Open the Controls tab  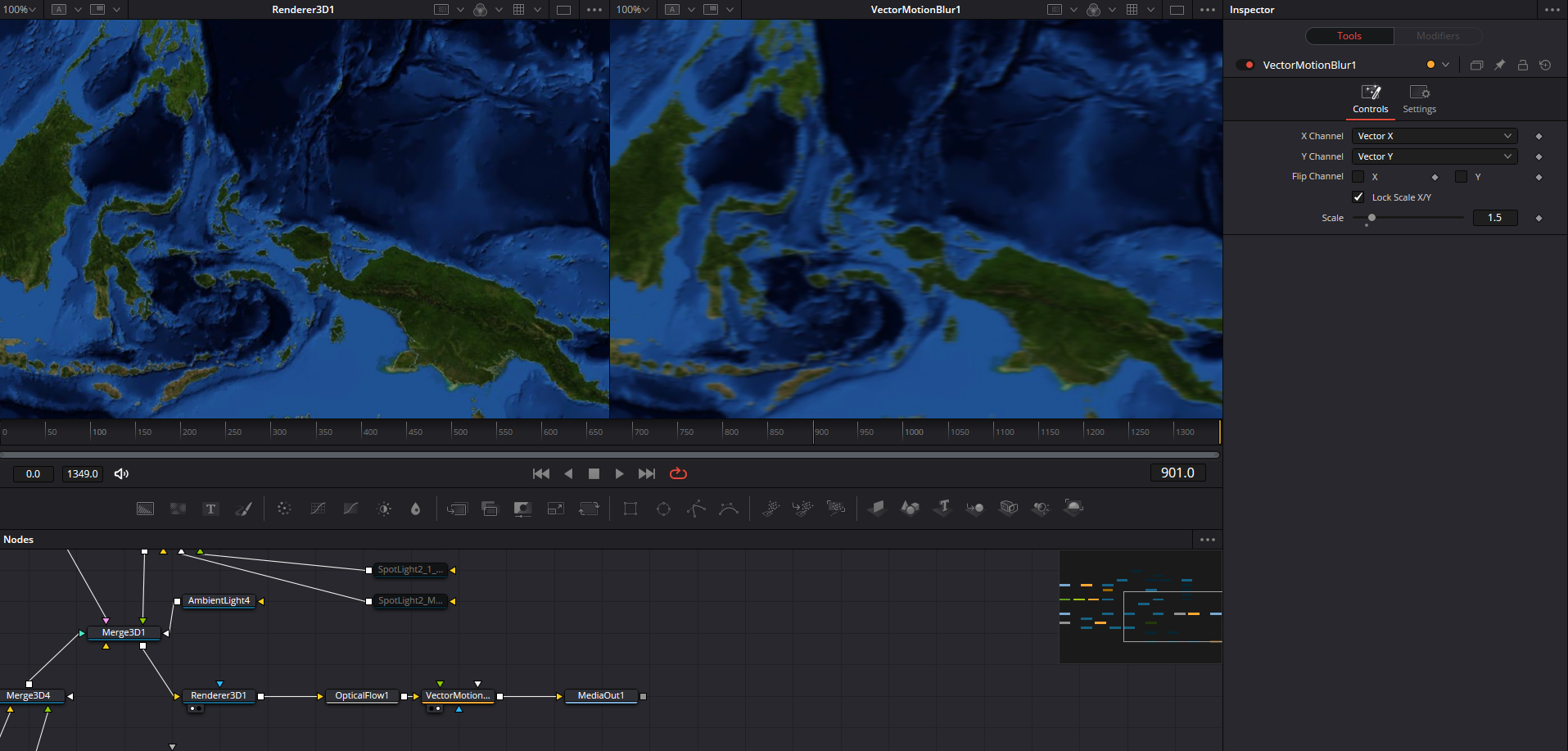click(x=1370, y=99)
